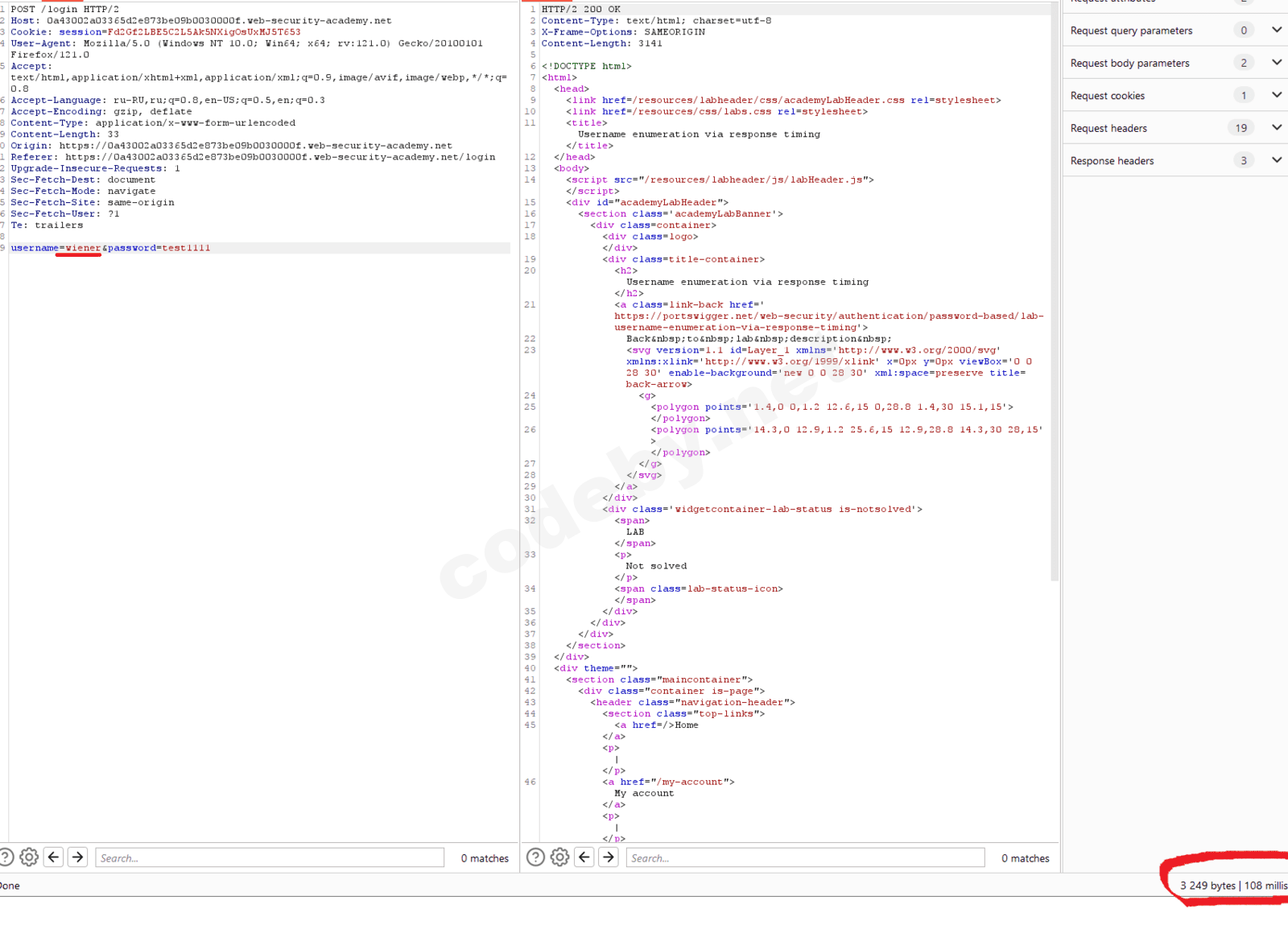Go to previous match in request search
1288x946 pixels.
coord(54,857)
